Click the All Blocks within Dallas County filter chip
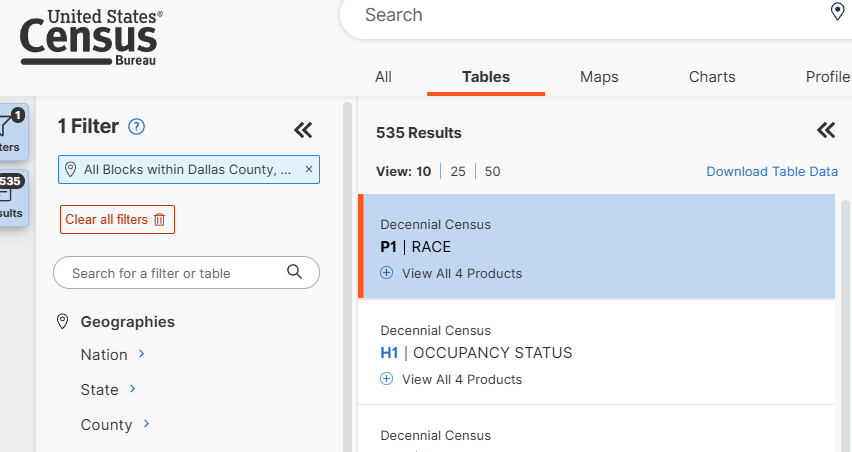 click(187, 170)
